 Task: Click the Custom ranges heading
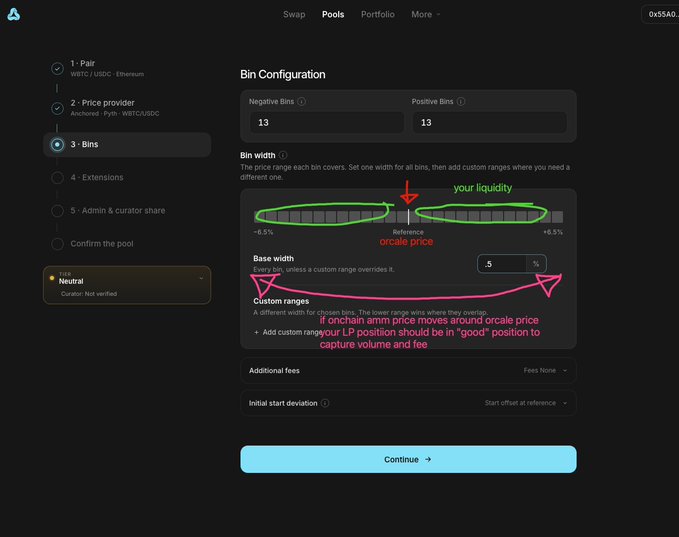click(281, 301)
